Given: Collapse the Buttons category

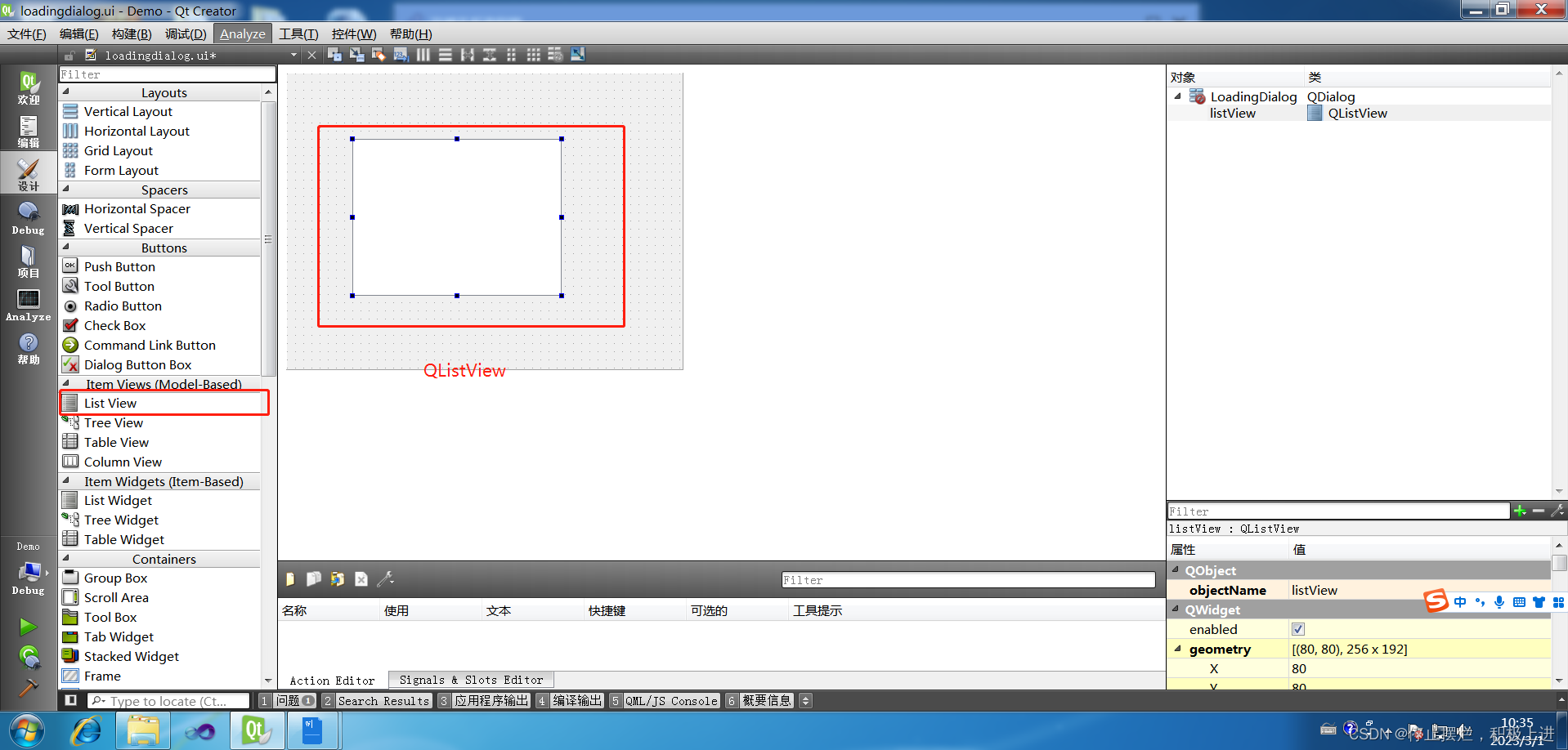Looking at the screenshot, I should [x=66, y=247].
